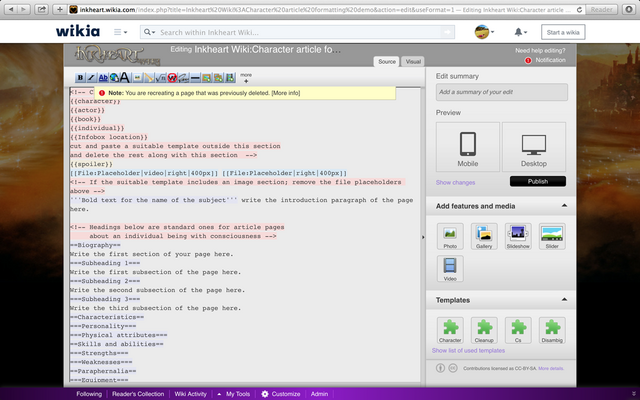
Task: Expand My Tools menu in the bottom toolbar
Action: (x=233, y=394)
